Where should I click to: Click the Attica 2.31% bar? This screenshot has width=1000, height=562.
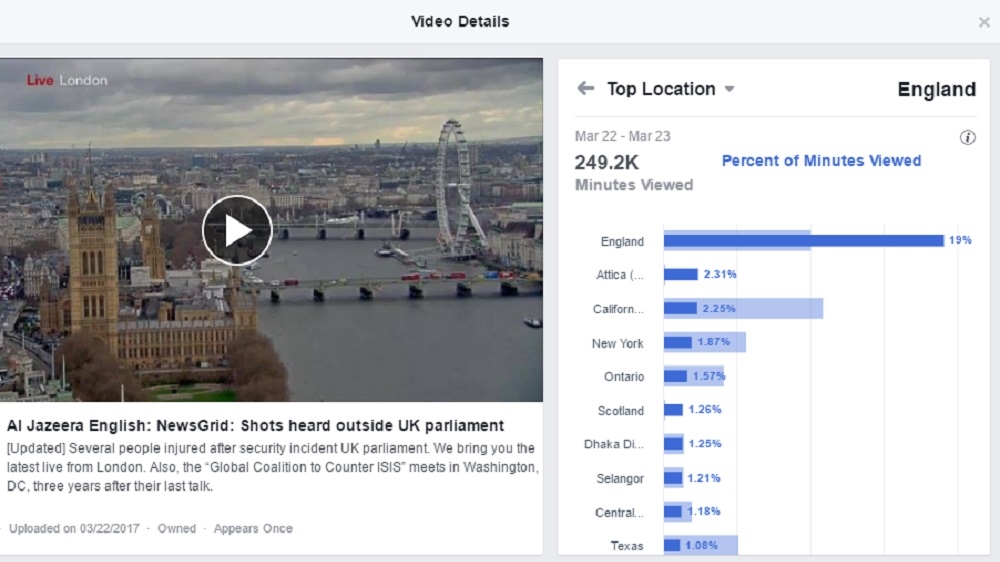(x=680, y=274)
